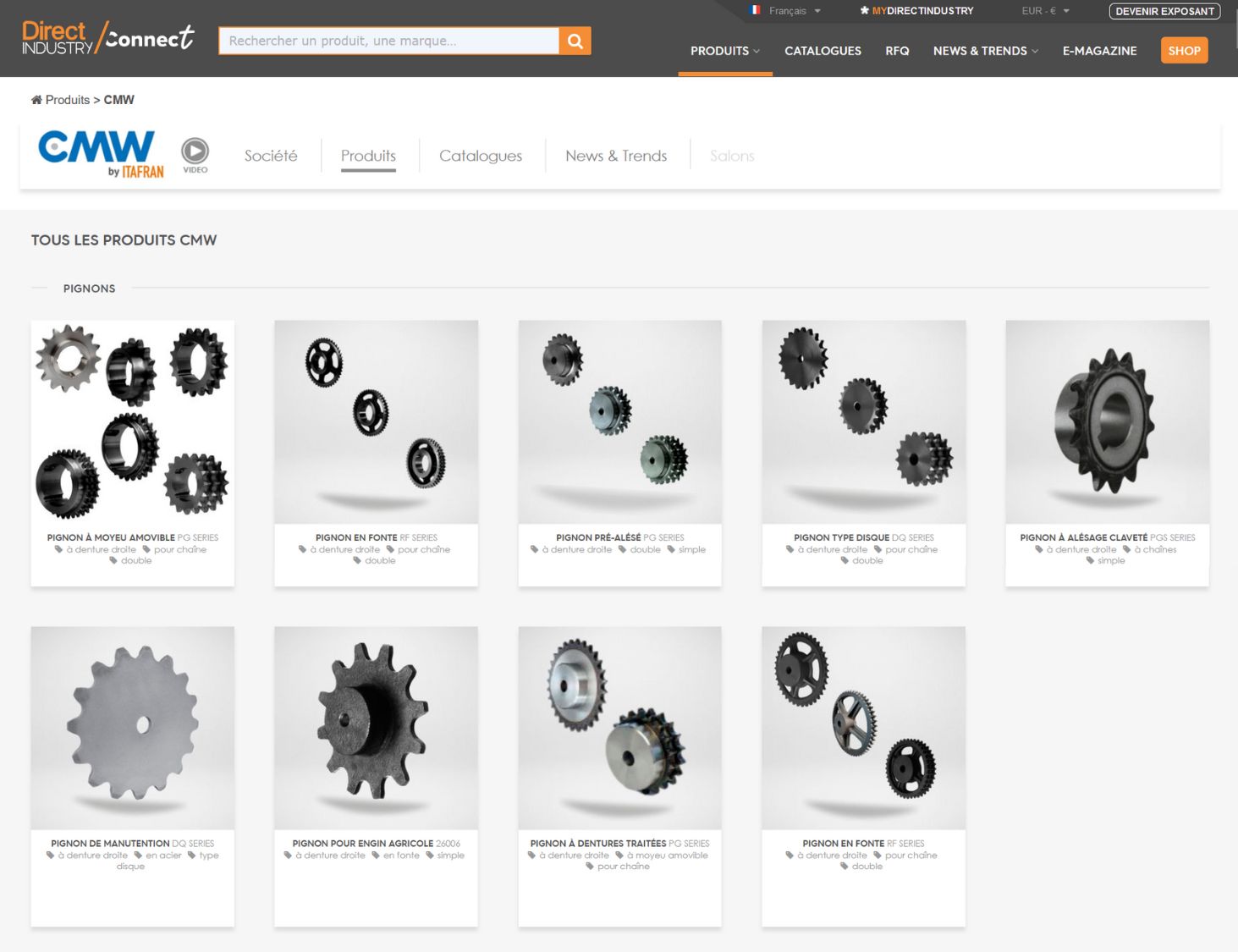Click Pignon à moyeu amovible title
Image resolution: width=1238 pixels, height=952 pixels.
[x=111, y=537]
